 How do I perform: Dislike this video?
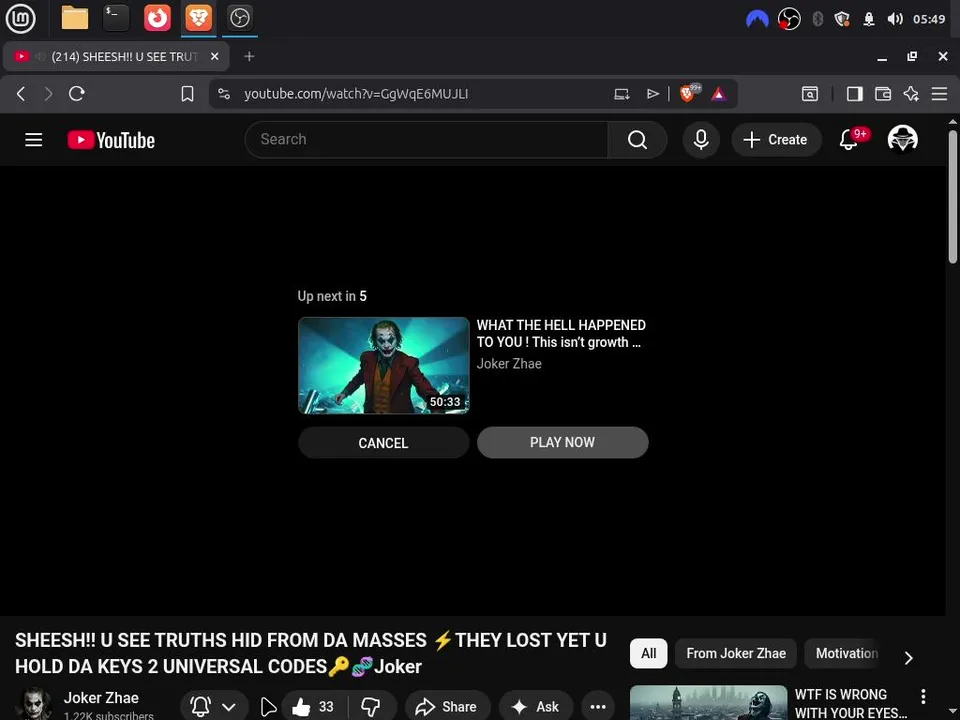[x=370, y=707]
